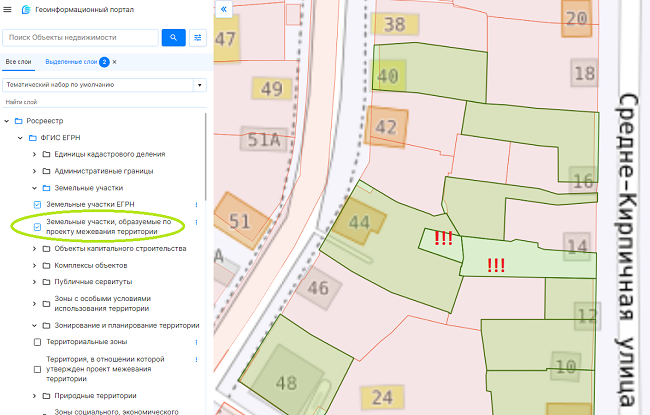Open options menu for Территориальные зоны layer
The image size is (650, 415).
click(196, 342)
